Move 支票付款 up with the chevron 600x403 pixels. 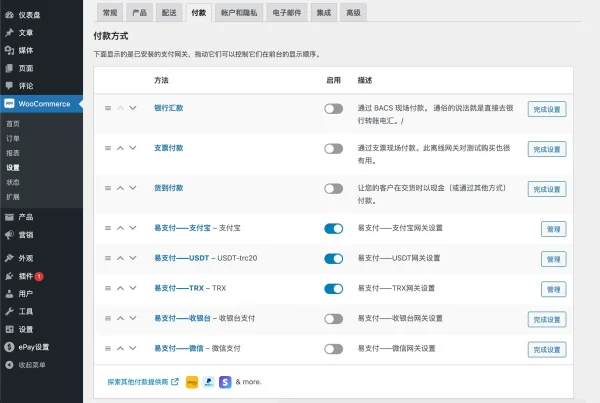121,148
